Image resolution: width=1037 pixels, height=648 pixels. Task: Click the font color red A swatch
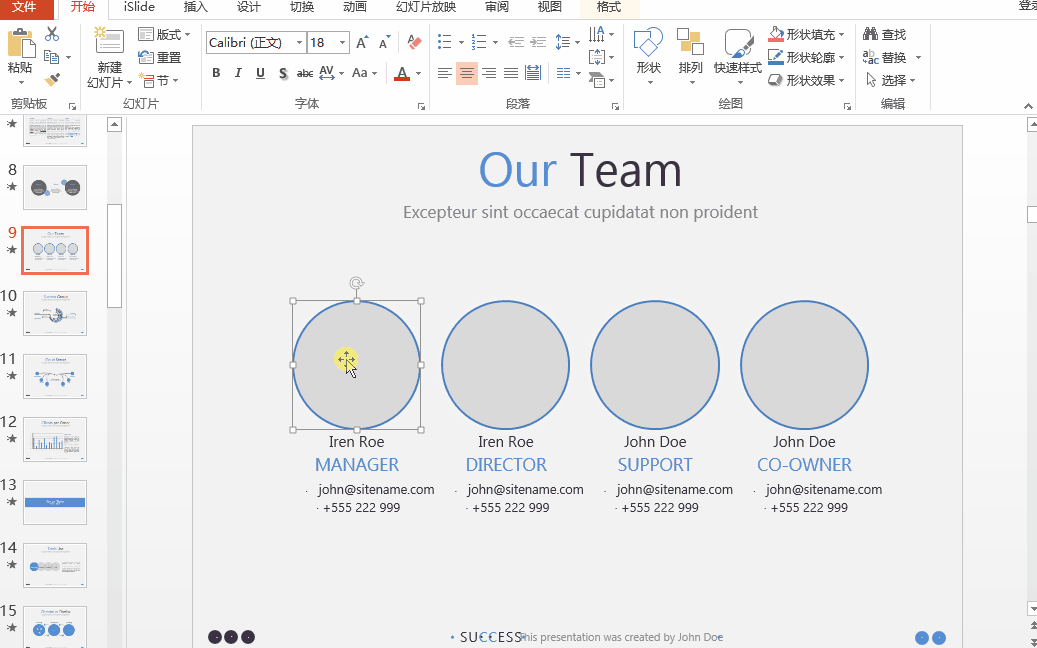tap(402, 73)
